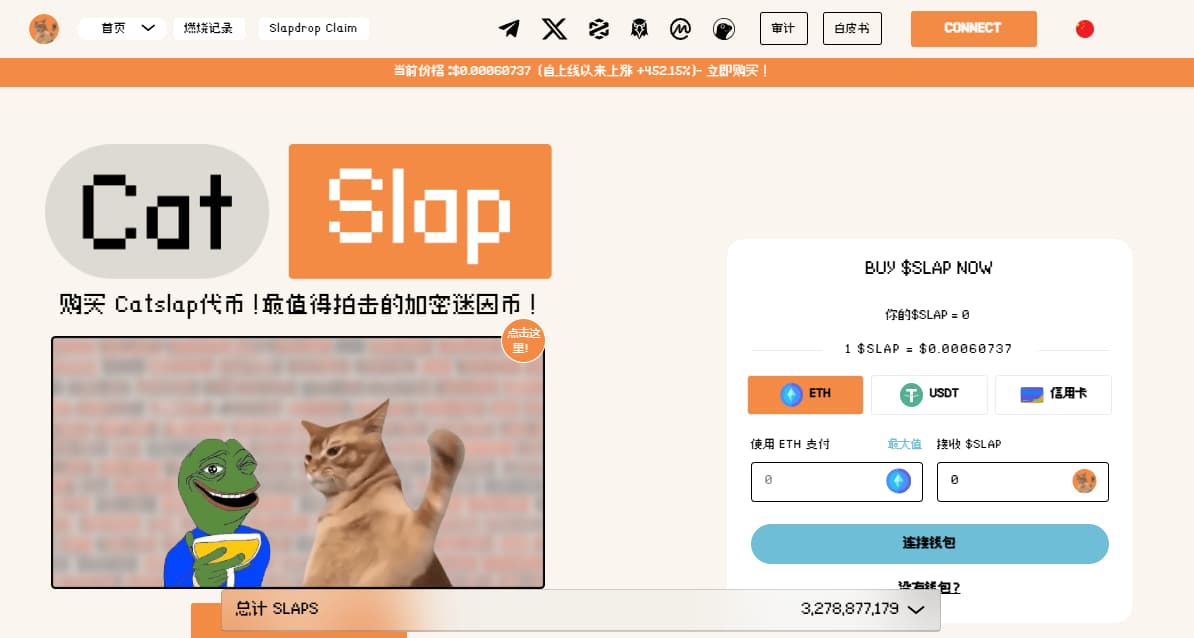Viewport: 1194px width, 638px height.
Task: Open the CoinMarketCap icon link
Action: coord(680,29)
